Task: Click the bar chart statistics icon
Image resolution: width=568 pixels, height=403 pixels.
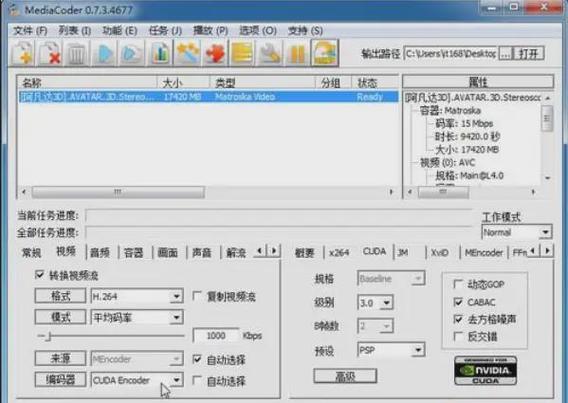Action: coord(160,54)
